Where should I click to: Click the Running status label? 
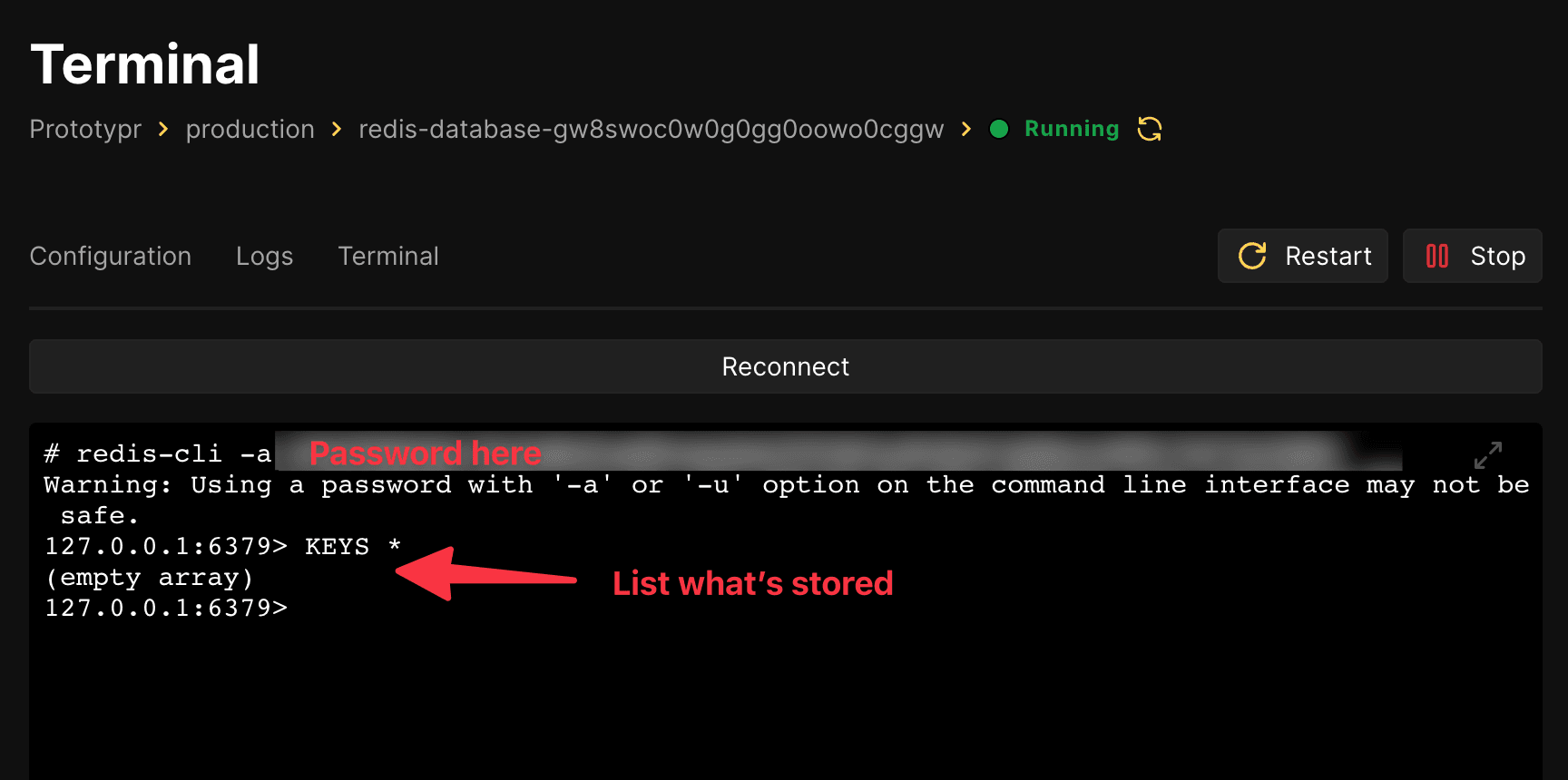click(1072, 129)
